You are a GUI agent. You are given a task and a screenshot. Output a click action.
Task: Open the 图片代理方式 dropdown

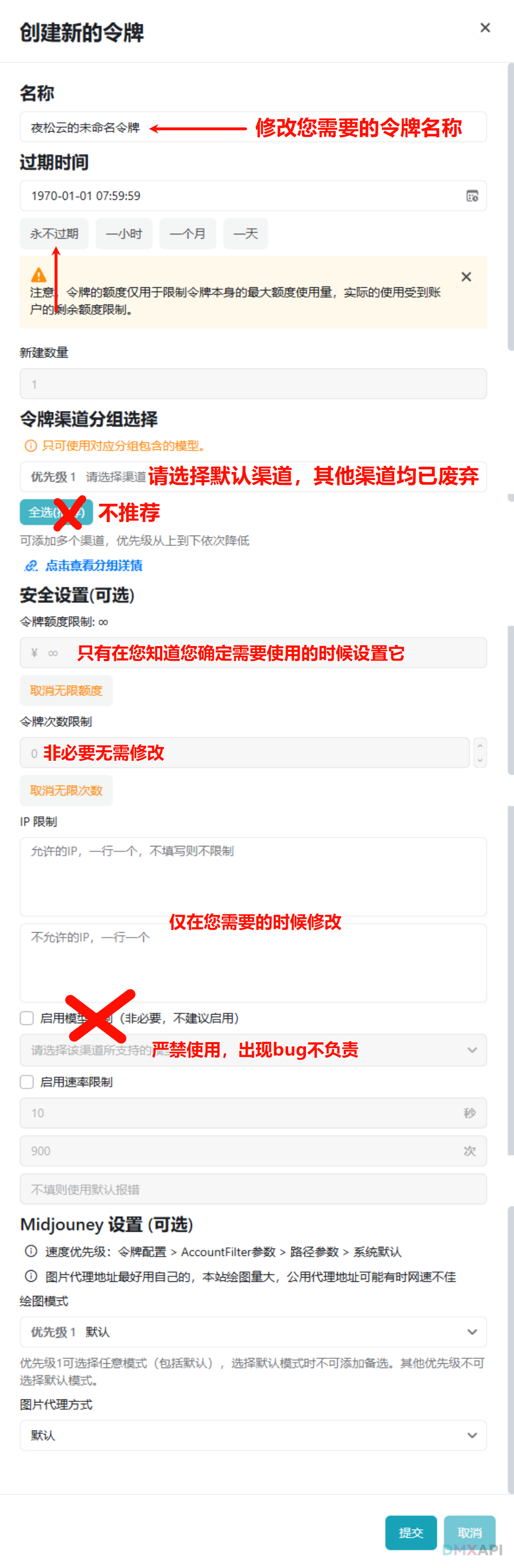[x=253, y=1435]
